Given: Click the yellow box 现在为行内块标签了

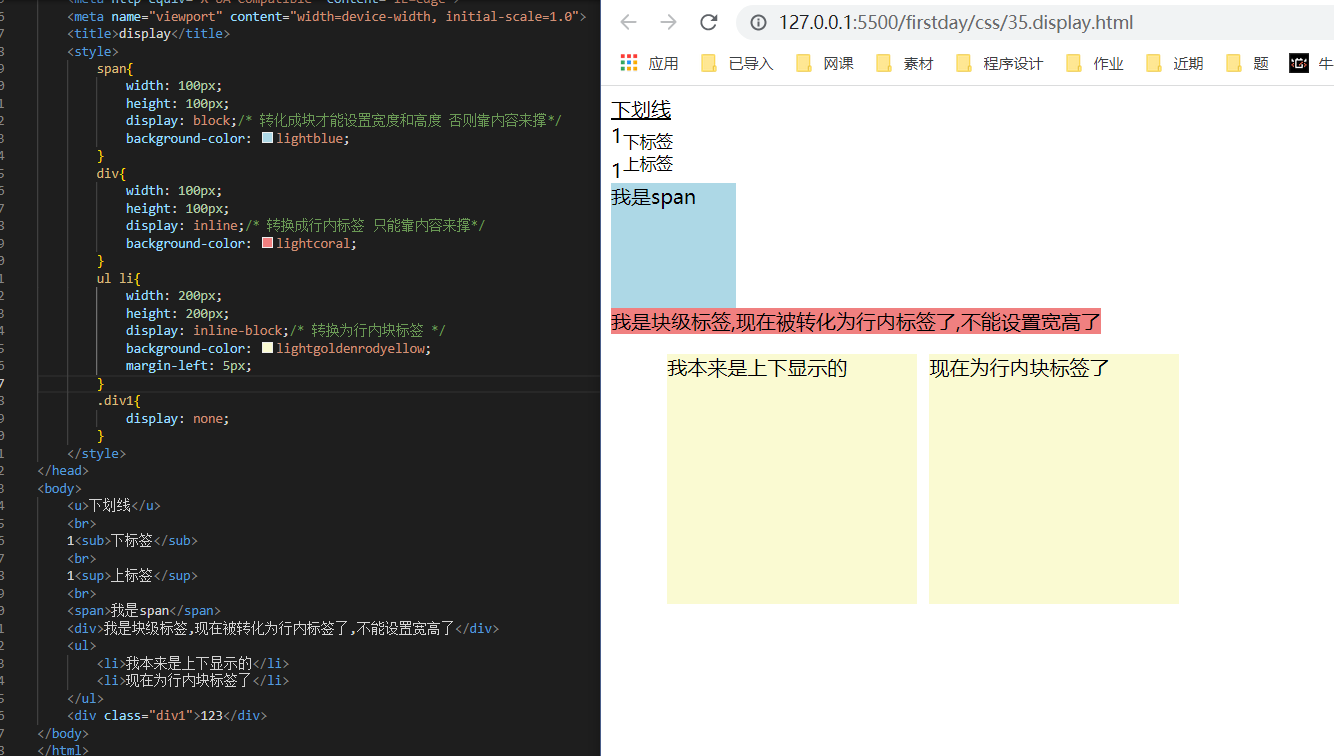Looking at the screenshot, I should 1054,479.
